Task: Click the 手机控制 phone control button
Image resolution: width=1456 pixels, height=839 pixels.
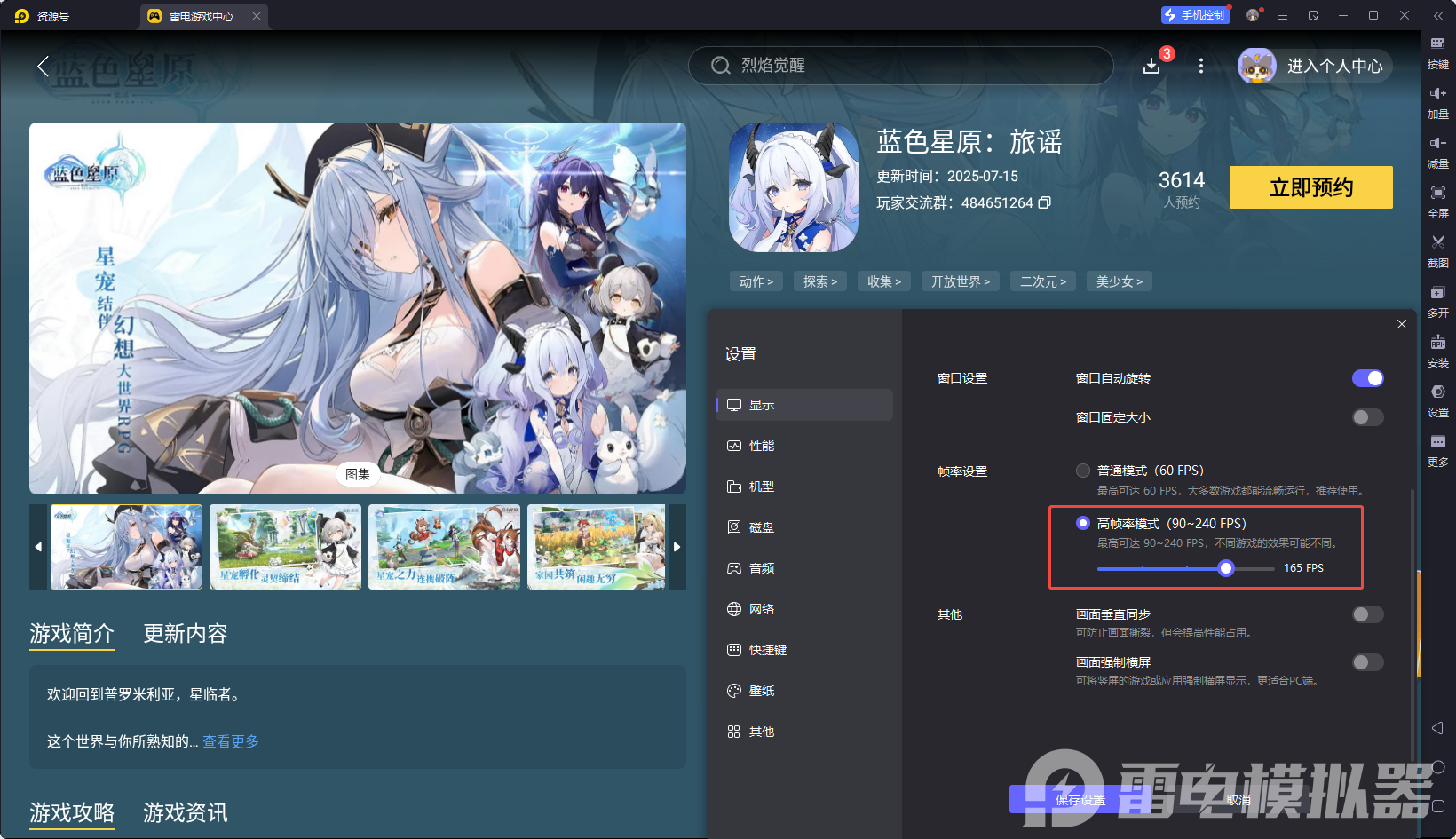Action: (1195, 15)
